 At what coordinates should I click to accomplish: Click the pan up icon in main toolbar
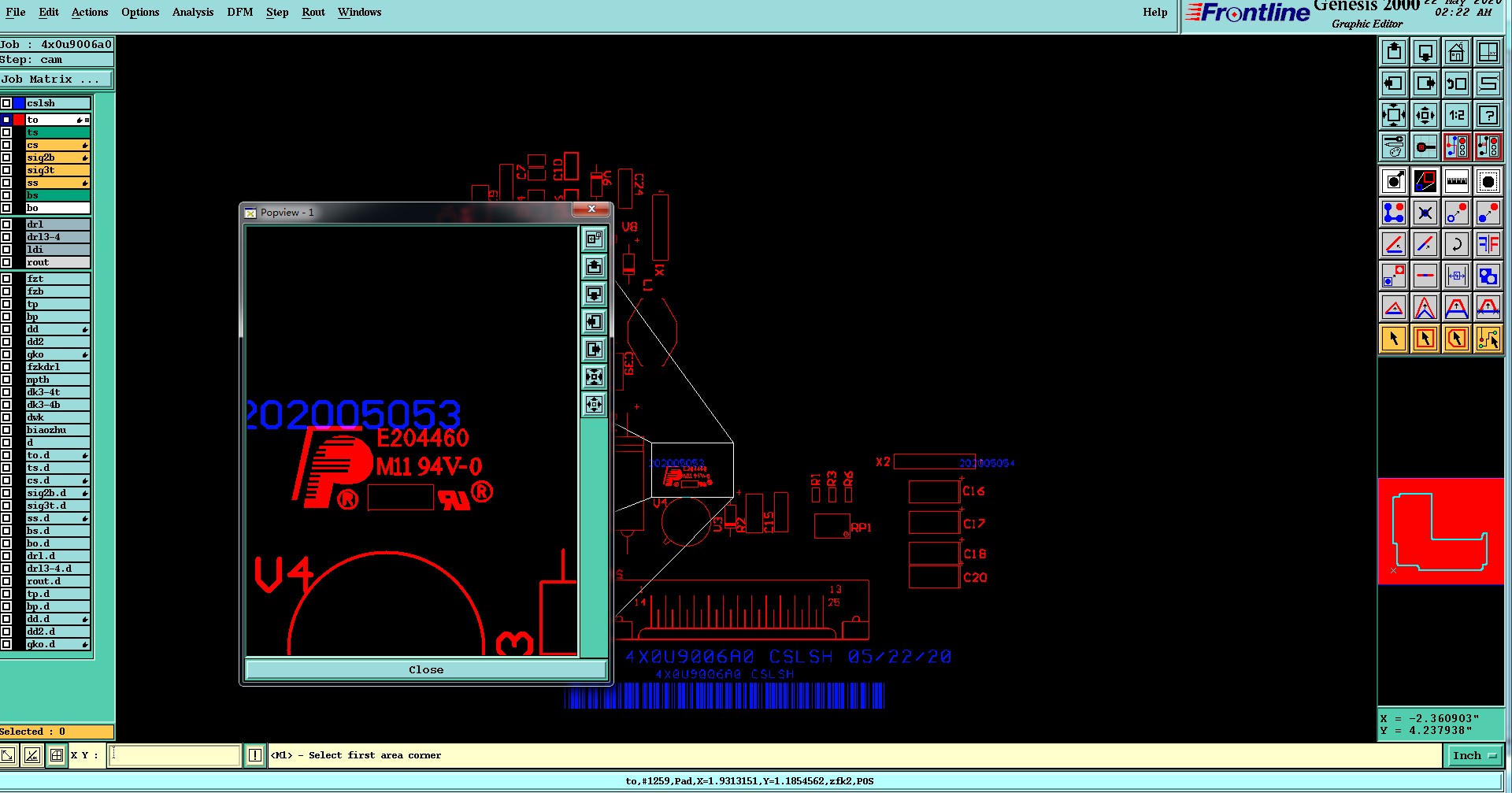pos(1394,52)
